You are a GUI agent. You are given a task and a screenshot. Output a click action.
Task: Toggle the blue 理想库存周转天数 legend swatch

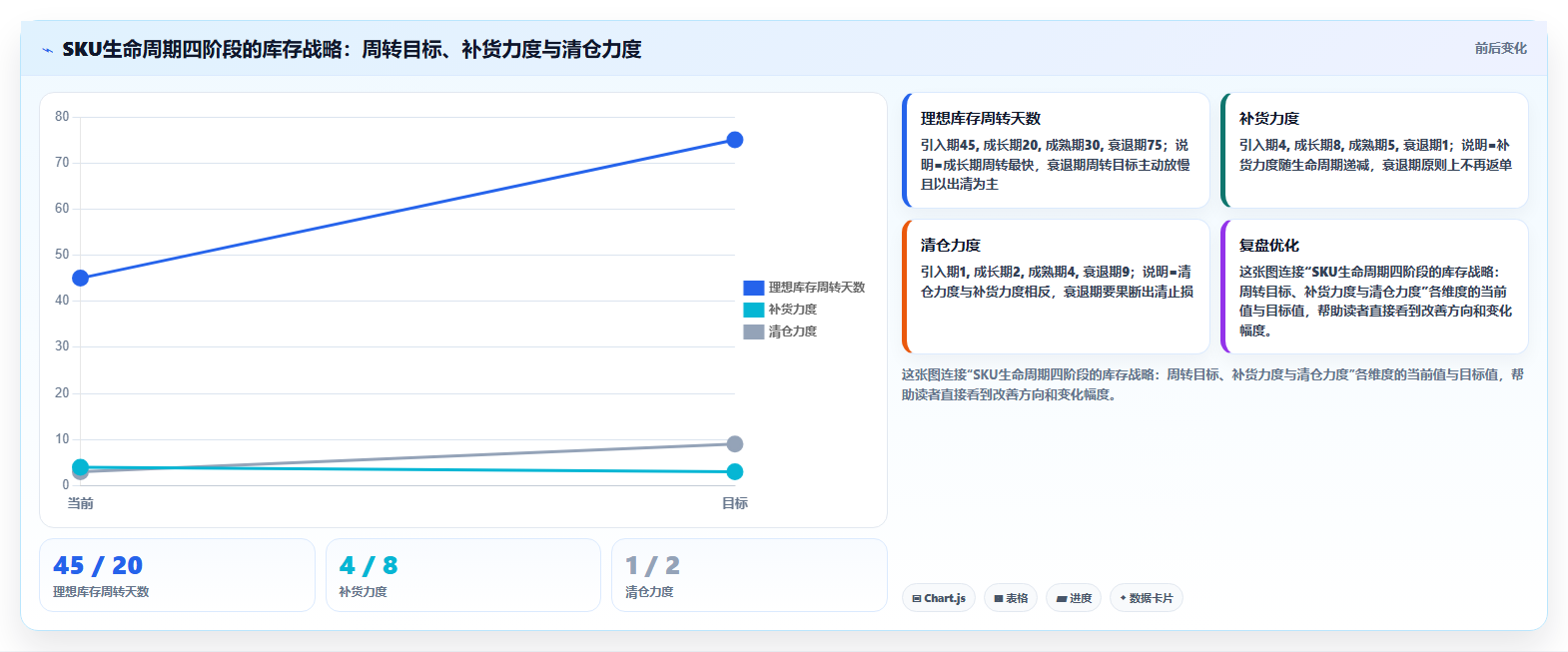(753, 288)
